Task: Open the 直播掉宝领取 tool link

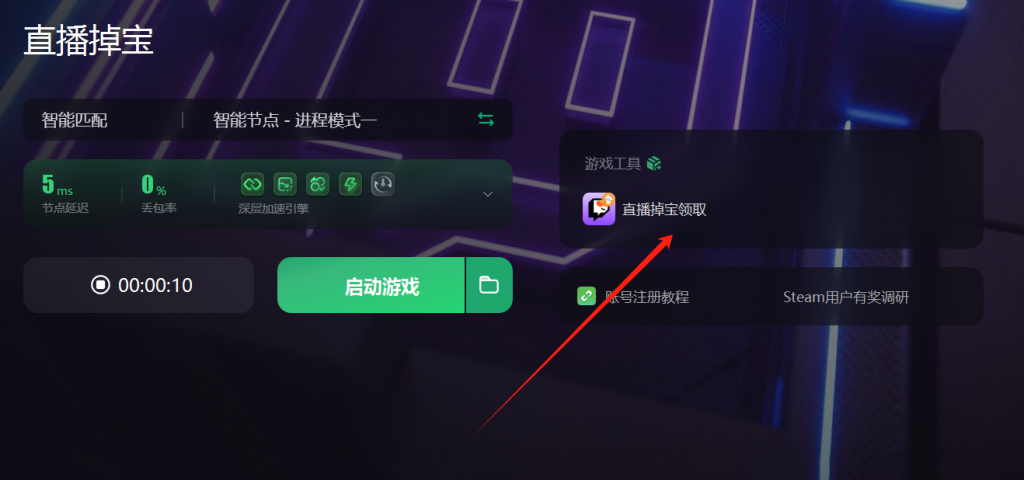Action: 664,210
